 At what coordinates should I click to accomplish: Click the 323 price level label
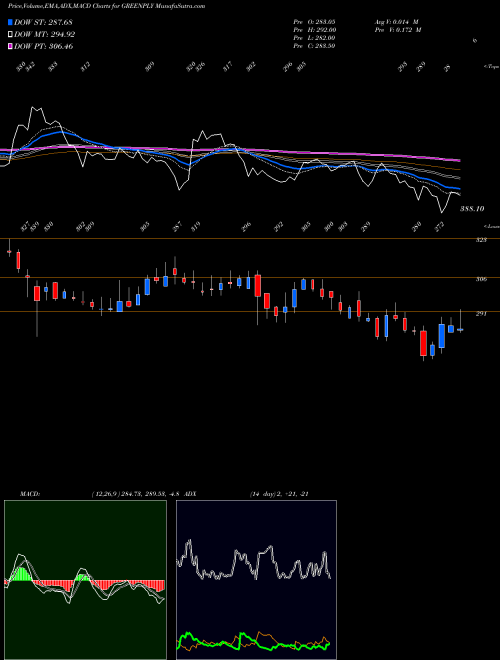point(481,240)
